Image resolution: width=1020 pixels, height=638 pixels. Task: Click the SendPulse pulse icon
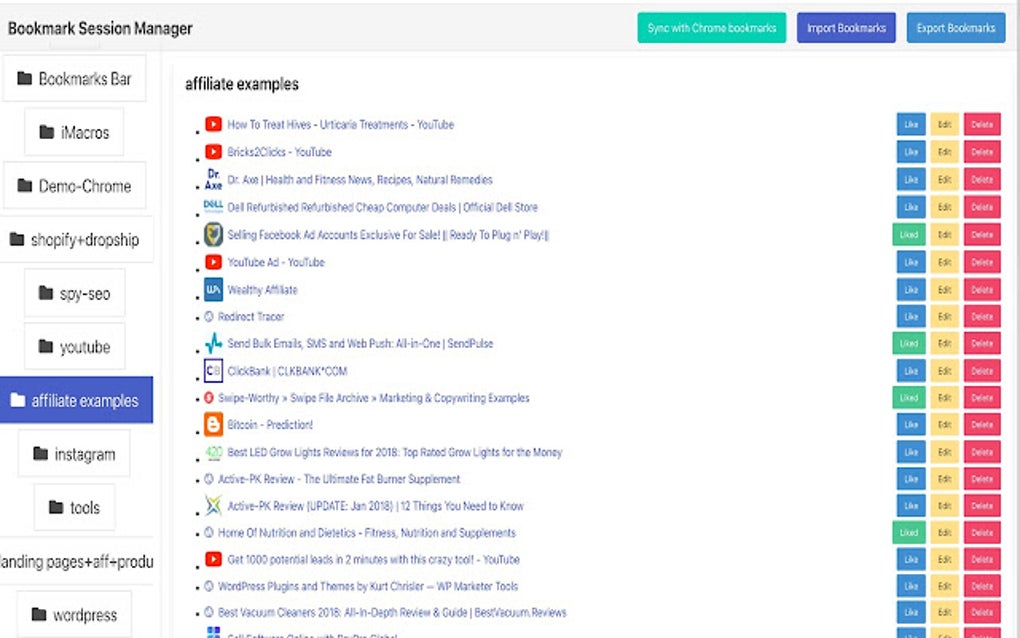pyautogui.click(x=213, y=343)
